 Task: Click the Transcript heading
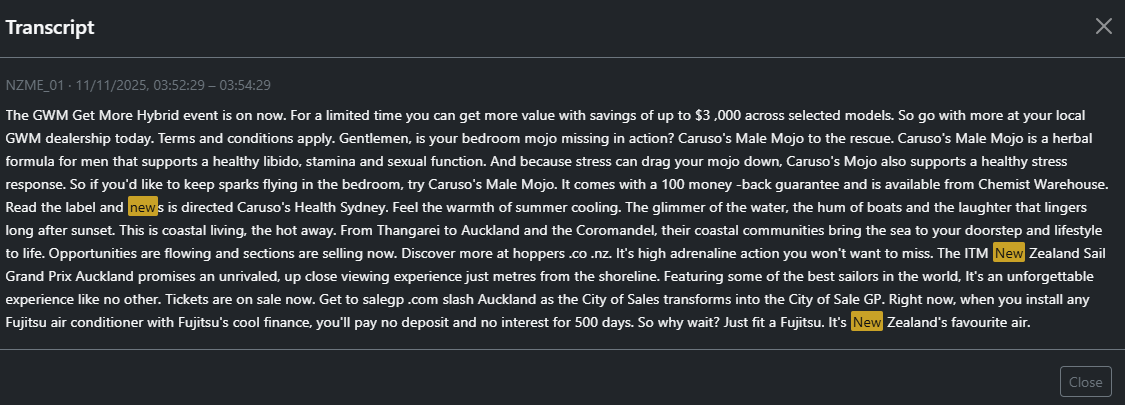(50, 28)
